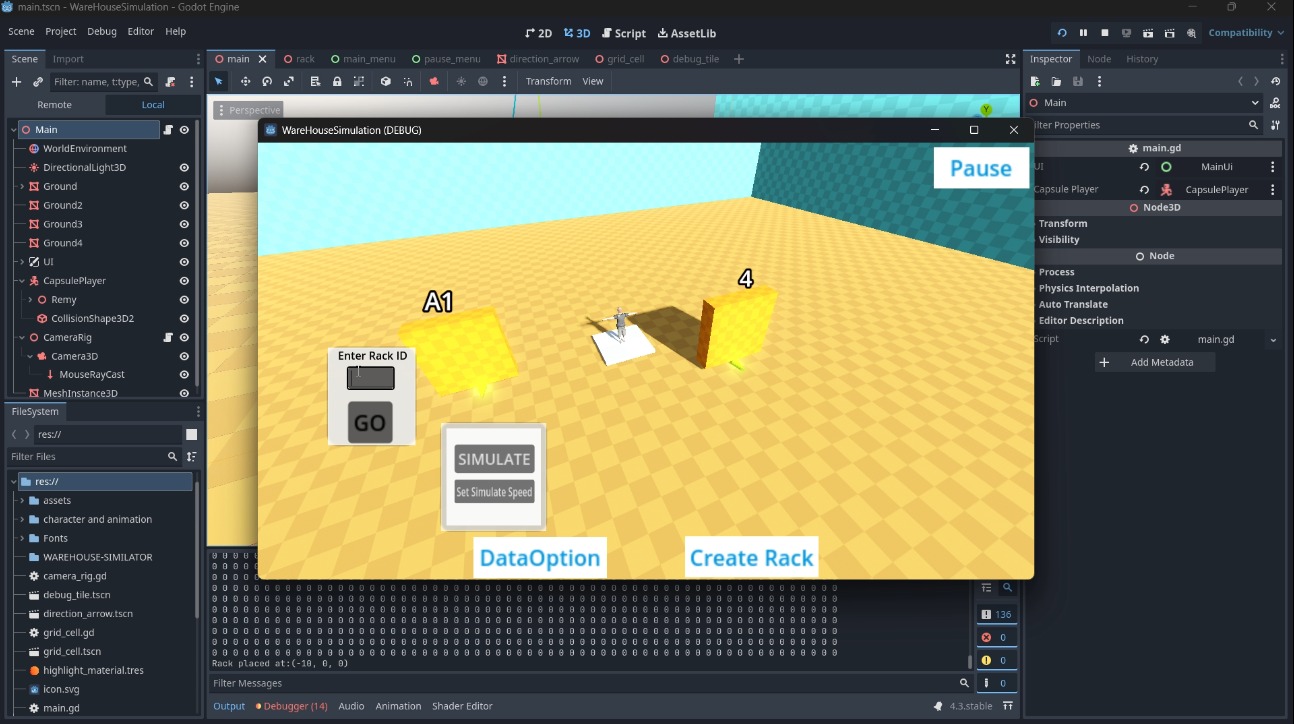The image size is (1294, 724).
Task: Toggle visibility of the Ground2 node
Action: tap(184, 205)
